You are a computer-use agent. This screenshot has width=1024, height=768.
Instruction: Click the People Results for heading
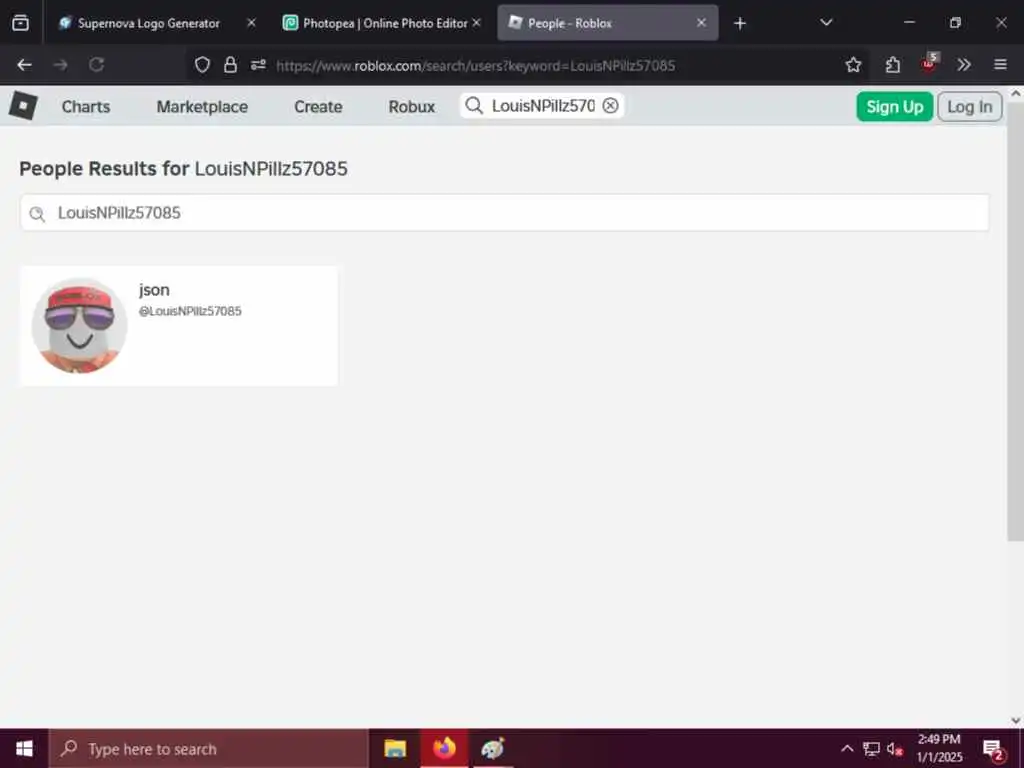(x=184, y=168)
